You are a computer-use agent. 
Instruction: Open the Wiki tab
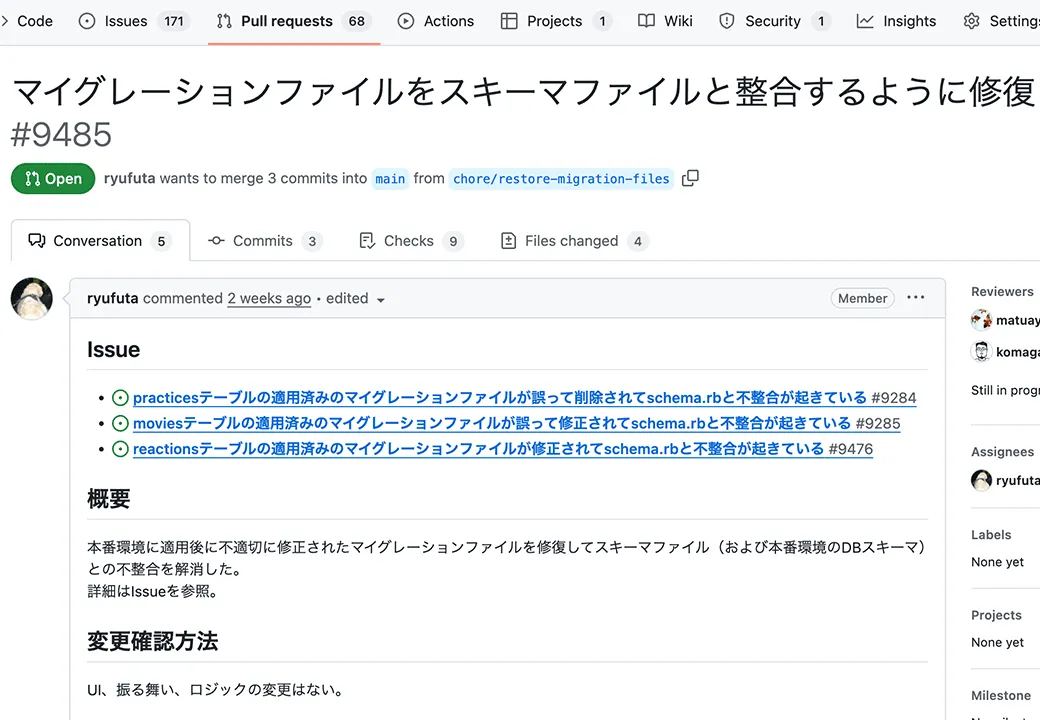pos(665,21)
